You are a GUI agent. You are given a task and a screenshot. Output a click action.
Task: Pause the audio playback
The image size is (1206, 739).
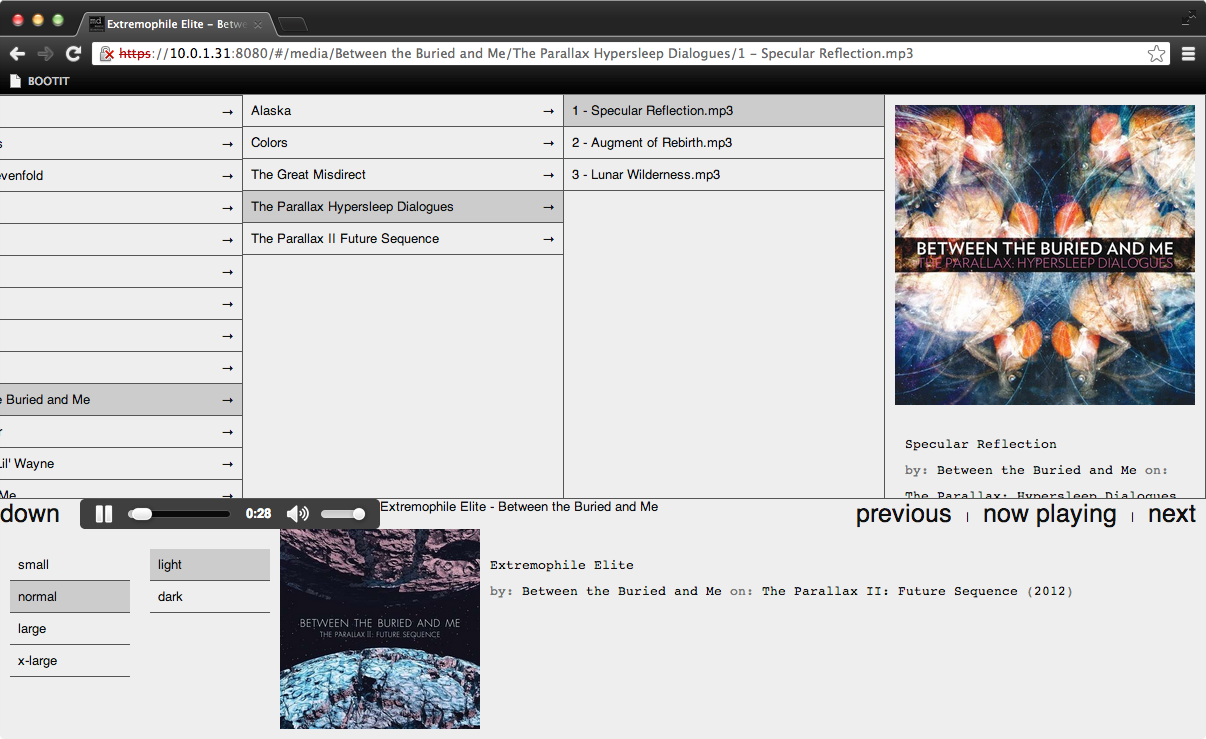click(x=104, y=514)
